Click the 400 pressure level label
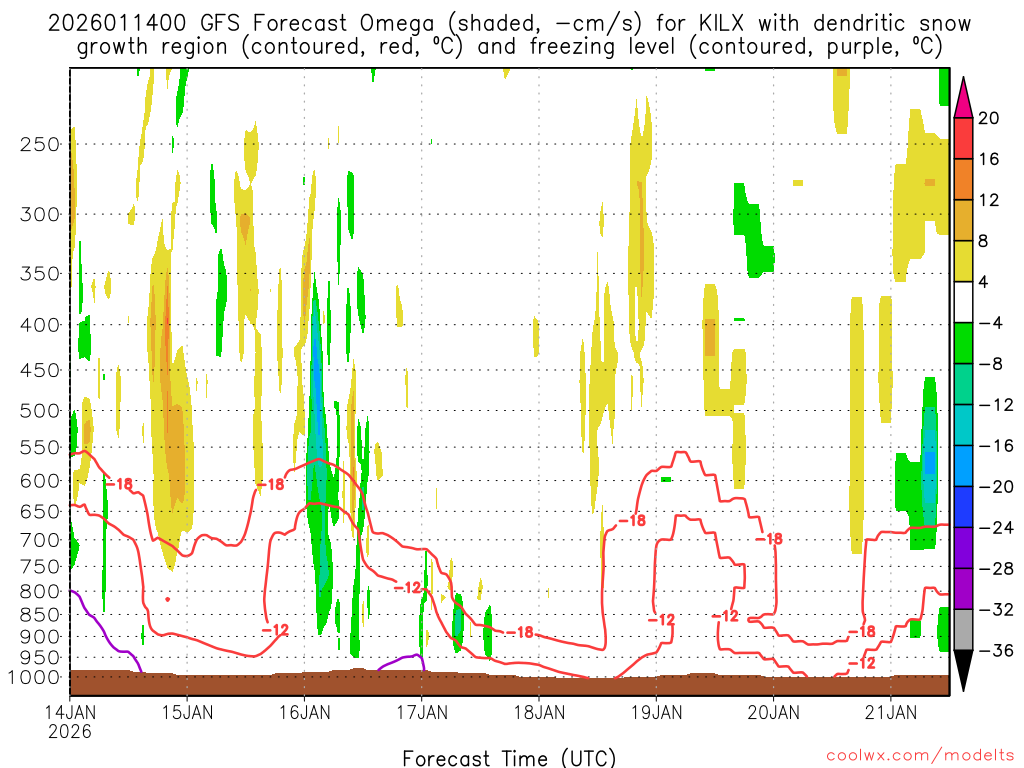Image resolution: width=1024 pixels, height=768 pixels. click(40, 325)
